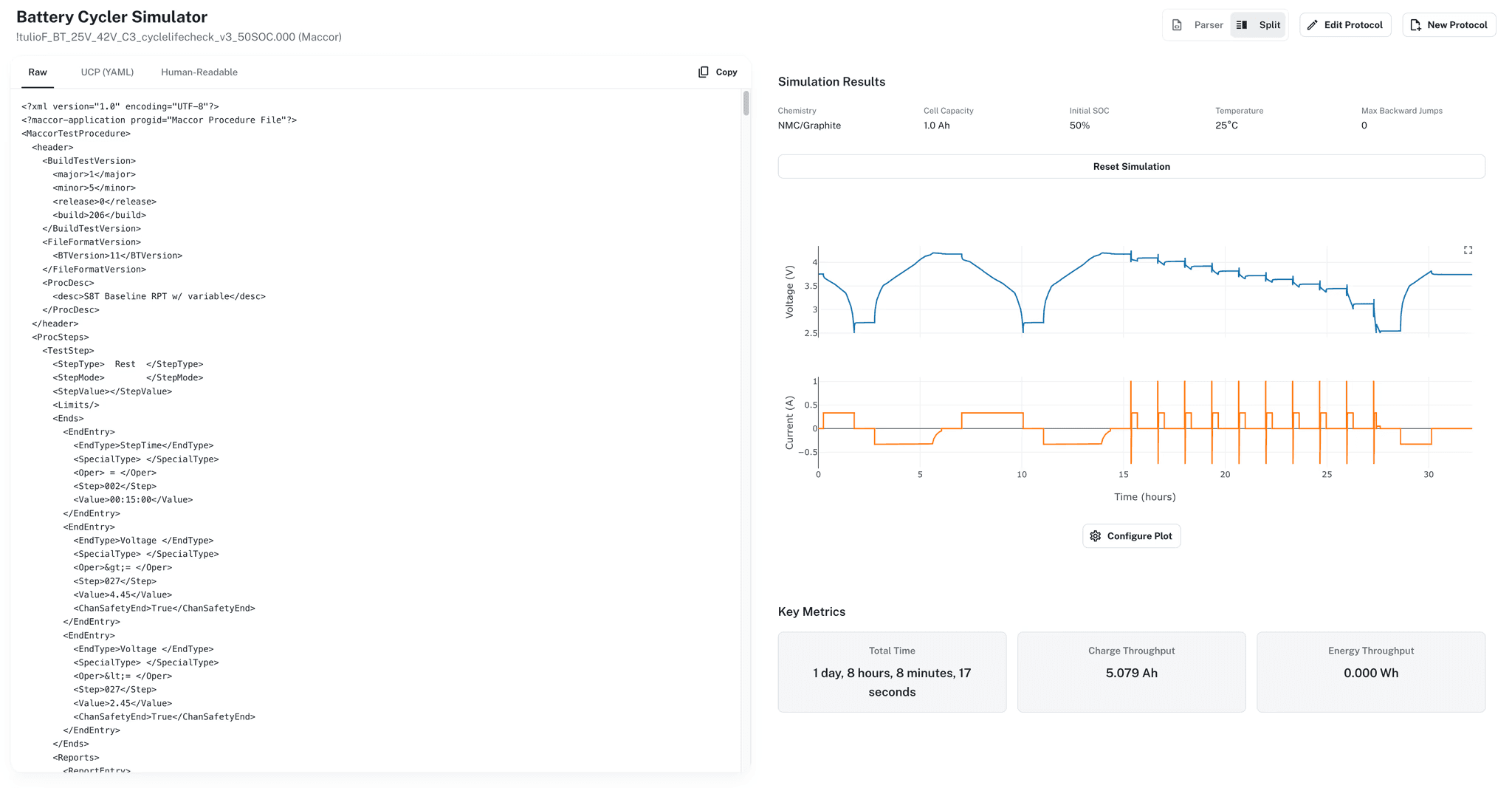The image size is (1512, 788).
Task: Open the Human-Readable tab
Action: tap(199, 72)
